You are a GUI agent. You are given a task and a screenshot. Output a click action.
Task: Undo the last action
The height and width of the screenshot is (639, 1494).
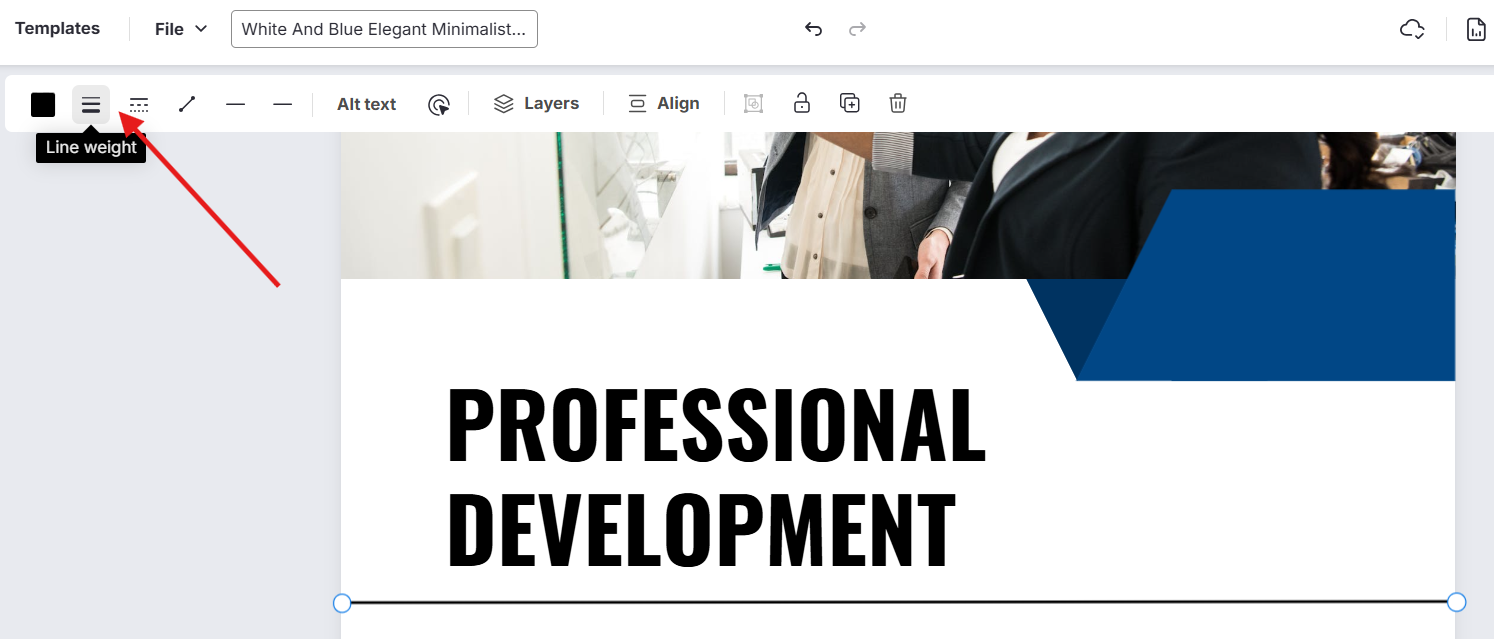coord(813,29)
